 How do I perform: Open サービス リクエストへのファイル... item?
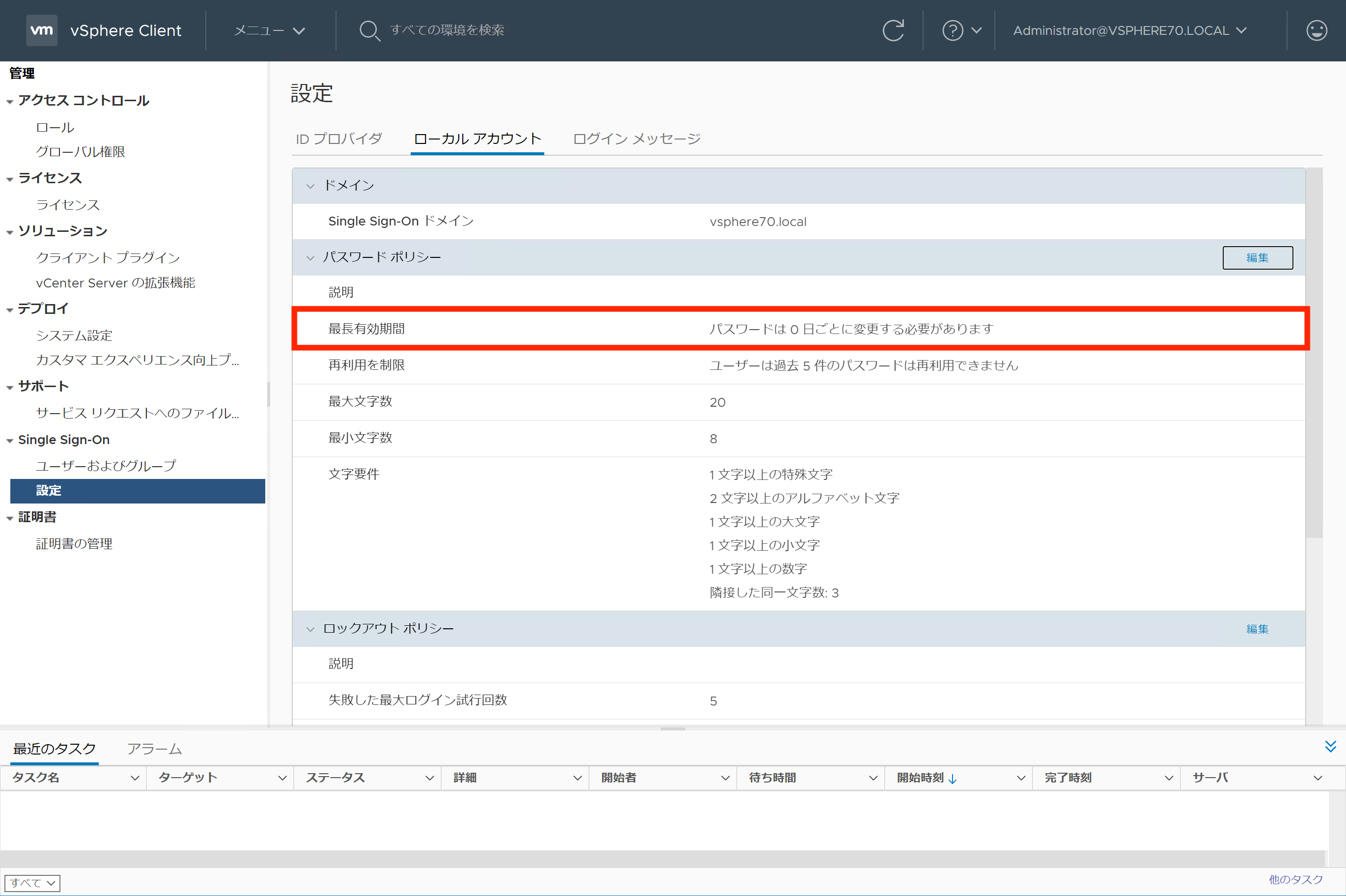[138, 413]
